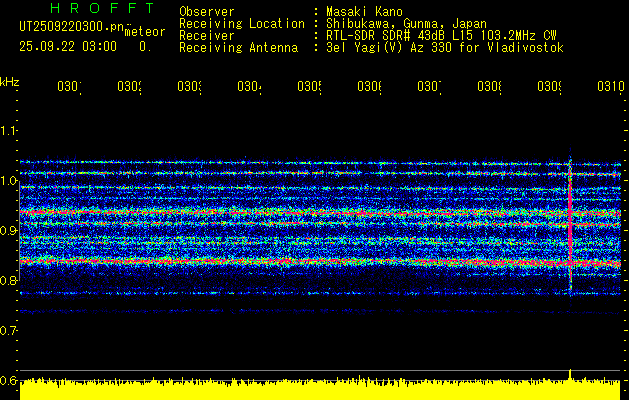
Task: Click the 'Receiver' label
Action: (x=207, y=36)
